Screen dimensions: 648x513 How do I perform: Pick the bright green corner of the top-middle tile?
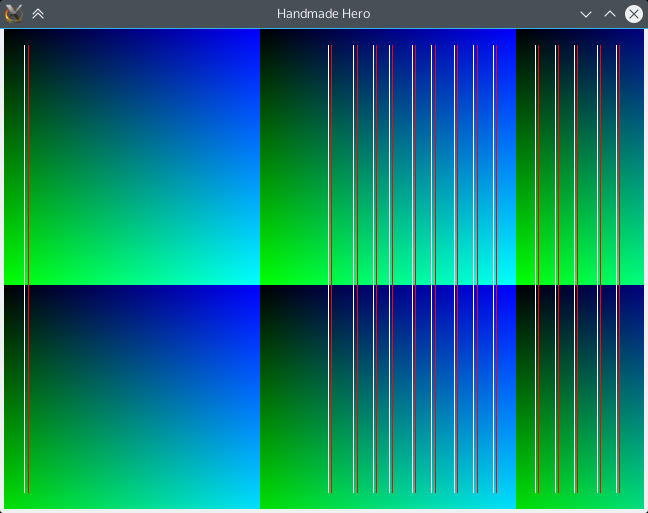(266, 279)
